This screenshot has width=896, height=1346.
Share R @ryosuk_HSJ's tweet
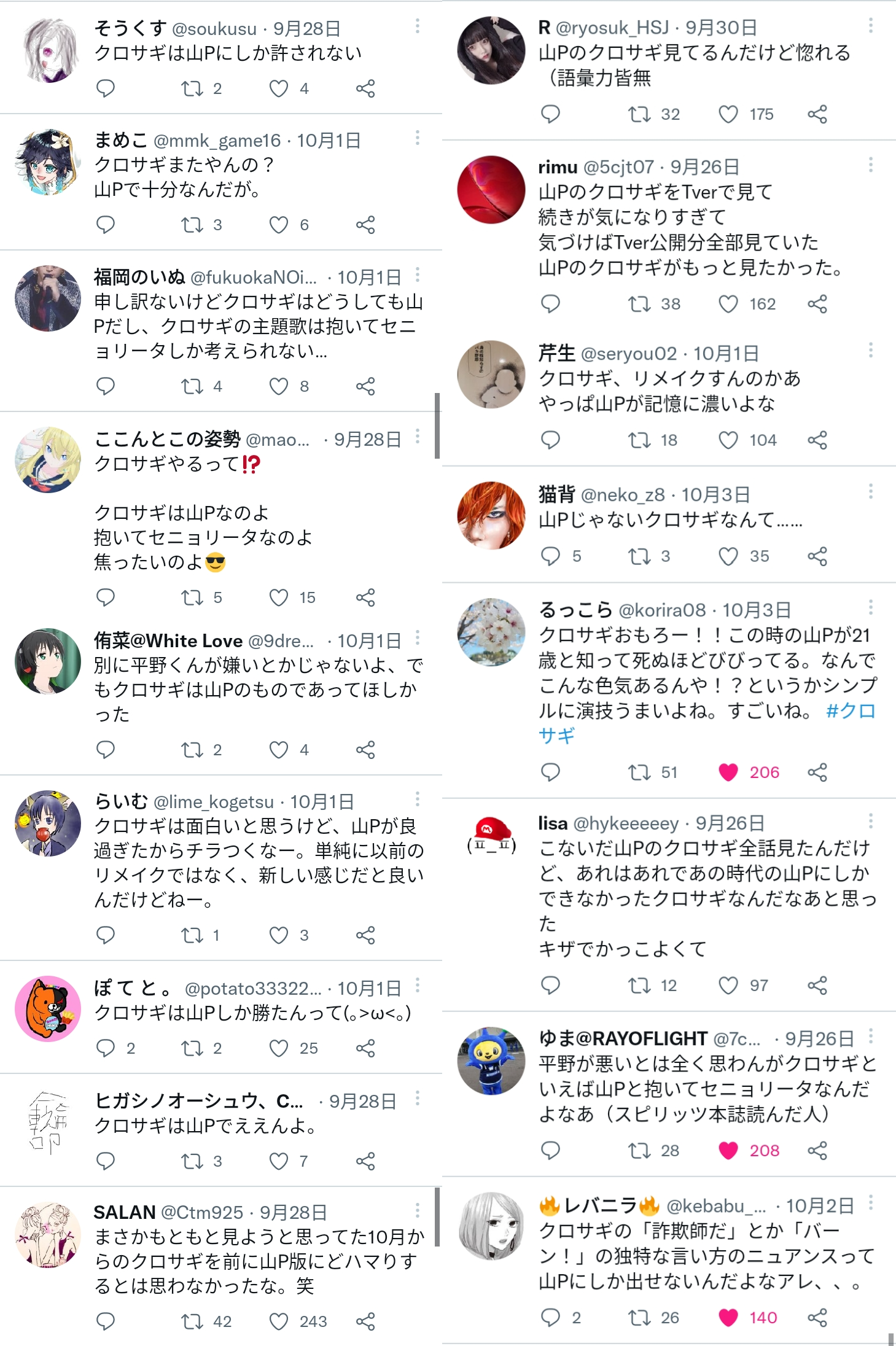[x=817, y=114]
